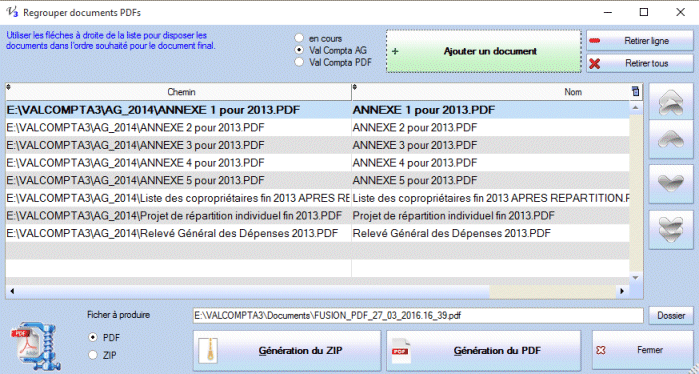Click path cell ending 'Relevé Général des Dépenses 2013.PDF'

click(178, 233)
